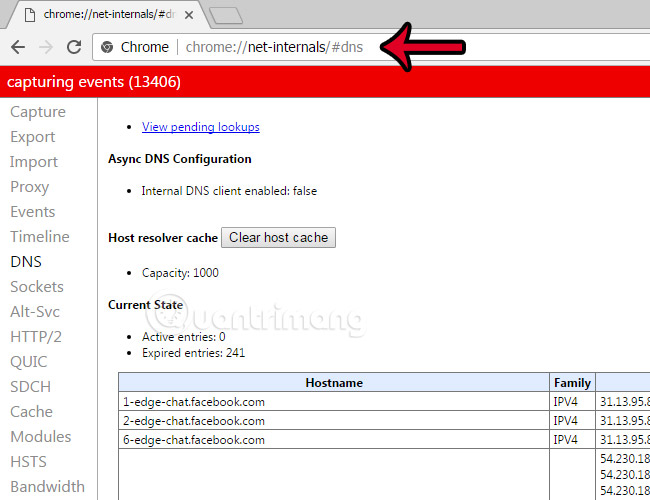Click the Host resolver cache label

[x=162, y=238]
